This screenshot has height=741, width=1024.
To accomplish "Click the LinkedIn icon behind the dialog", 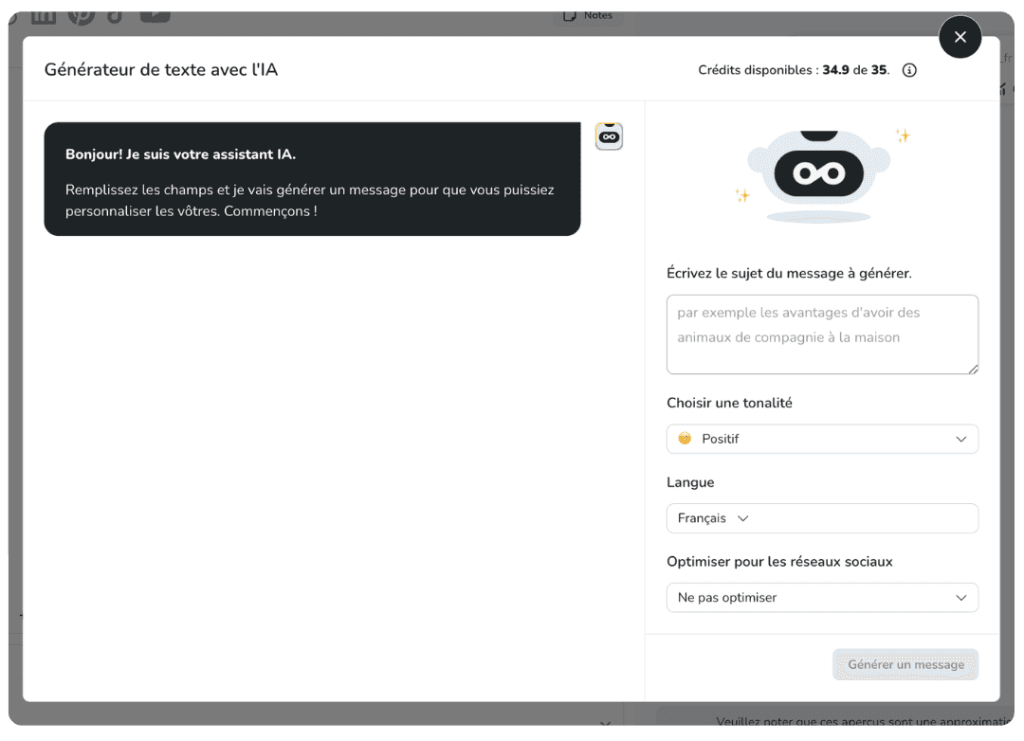I will point(43,14).
